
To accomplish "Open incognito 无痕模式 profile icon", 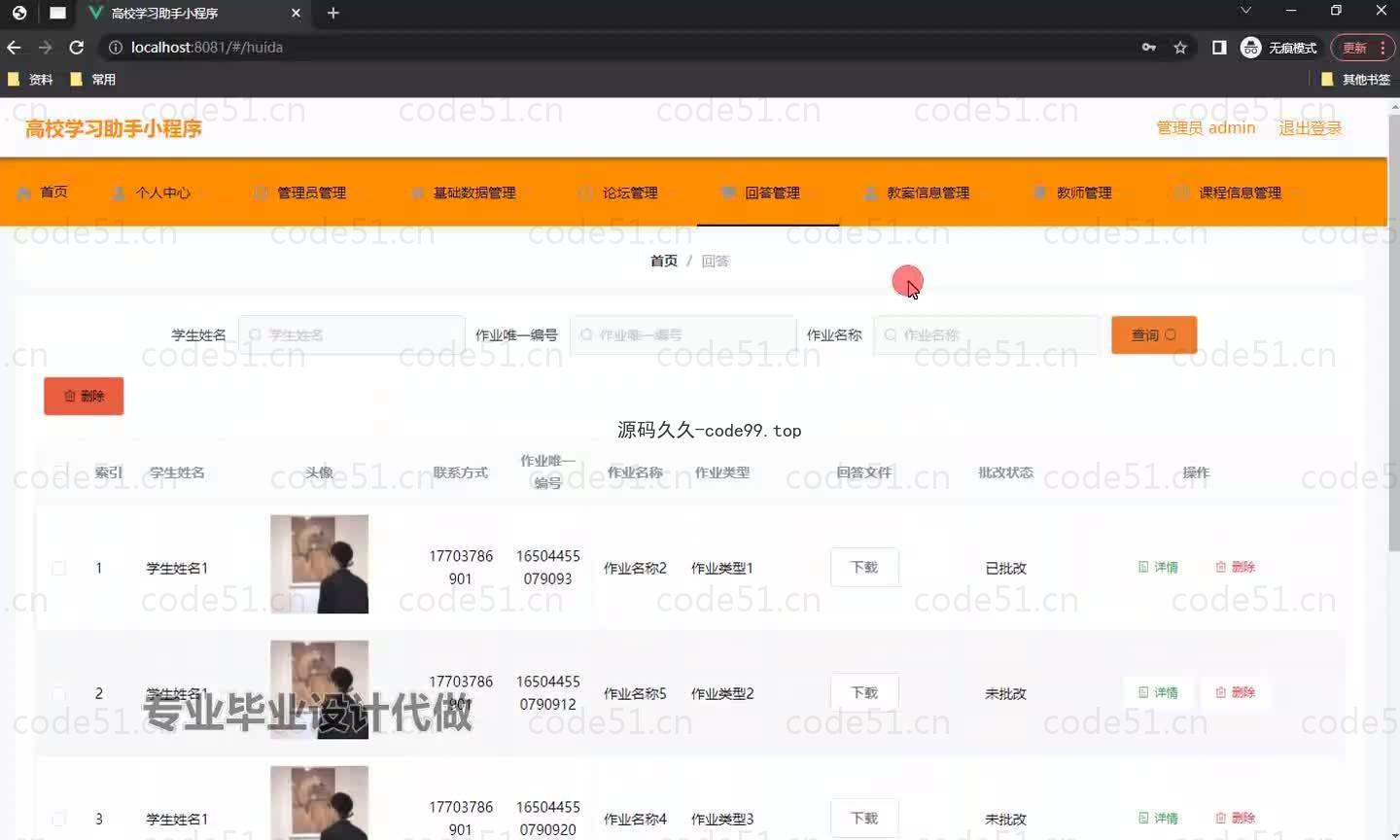I will (x=1278, y=47).
